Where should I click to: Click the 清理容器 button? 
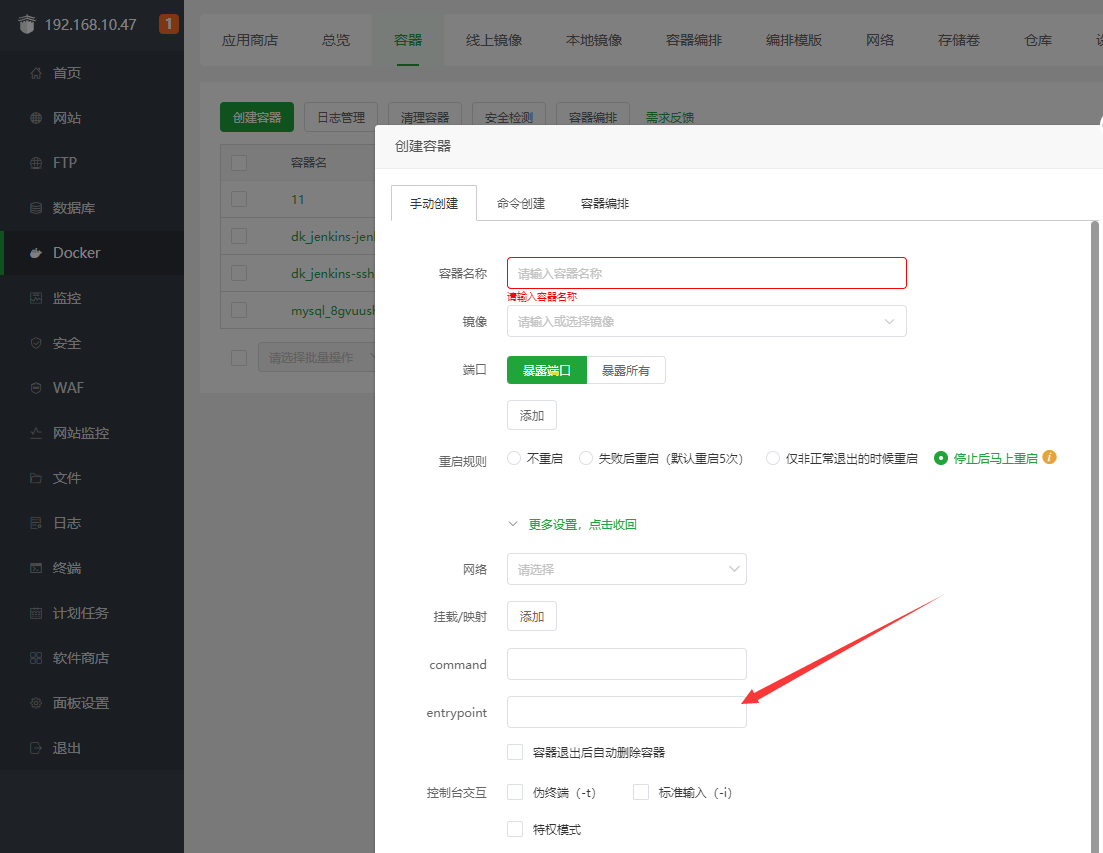425,117
